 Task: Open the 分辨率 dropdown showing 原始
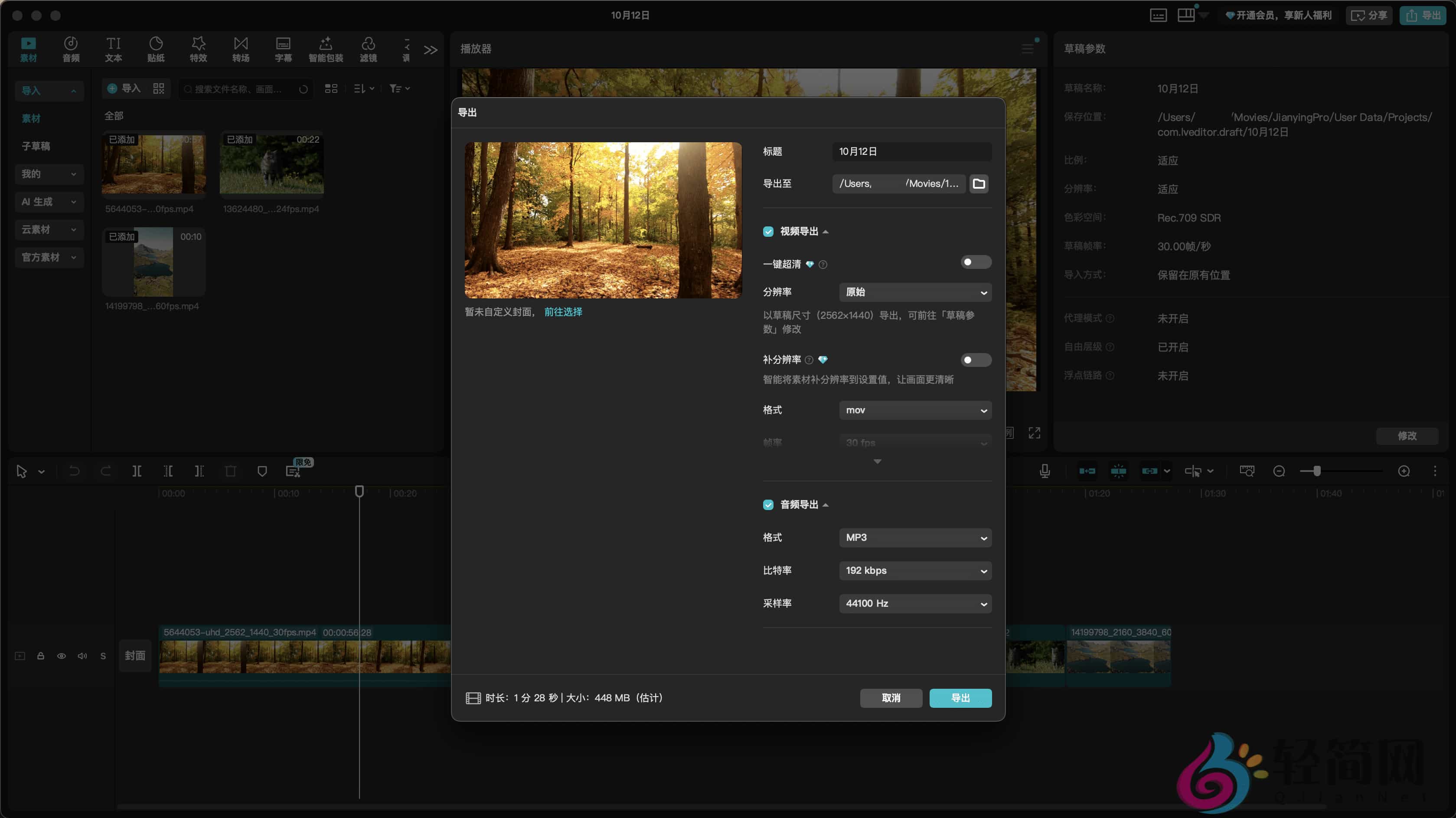pyautogui.click(x=915, y=292)
